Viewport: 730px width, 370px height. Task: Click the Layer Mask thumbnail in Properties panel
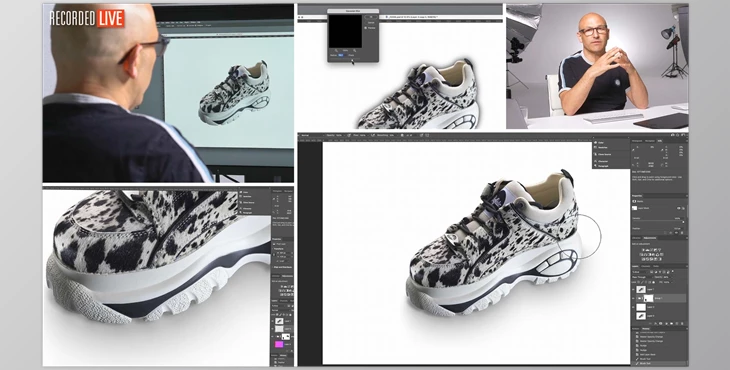click(635, 208)
